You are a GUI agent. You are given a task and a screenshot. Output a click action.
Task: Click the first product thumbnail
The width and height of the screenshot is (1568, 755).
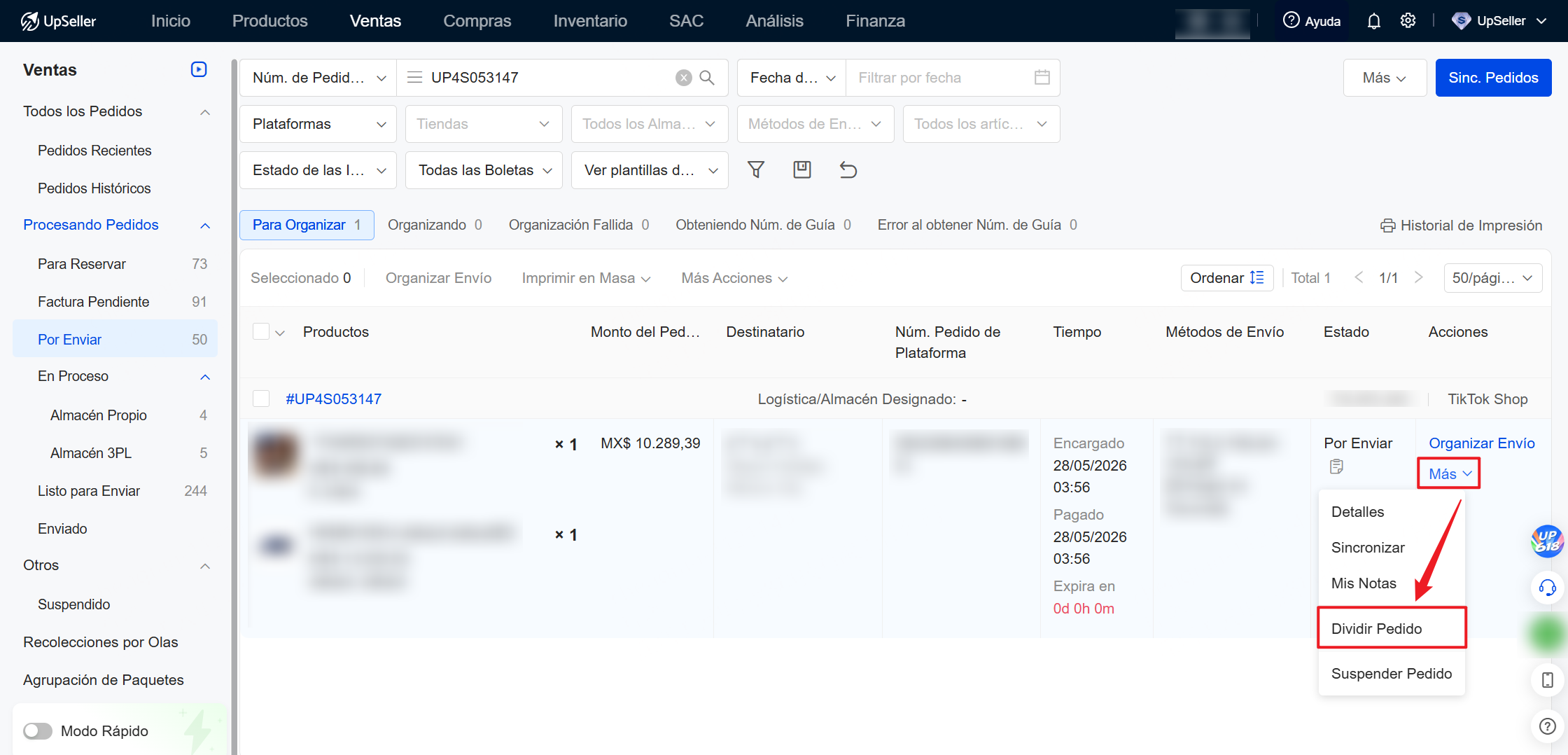pos(274,455)
